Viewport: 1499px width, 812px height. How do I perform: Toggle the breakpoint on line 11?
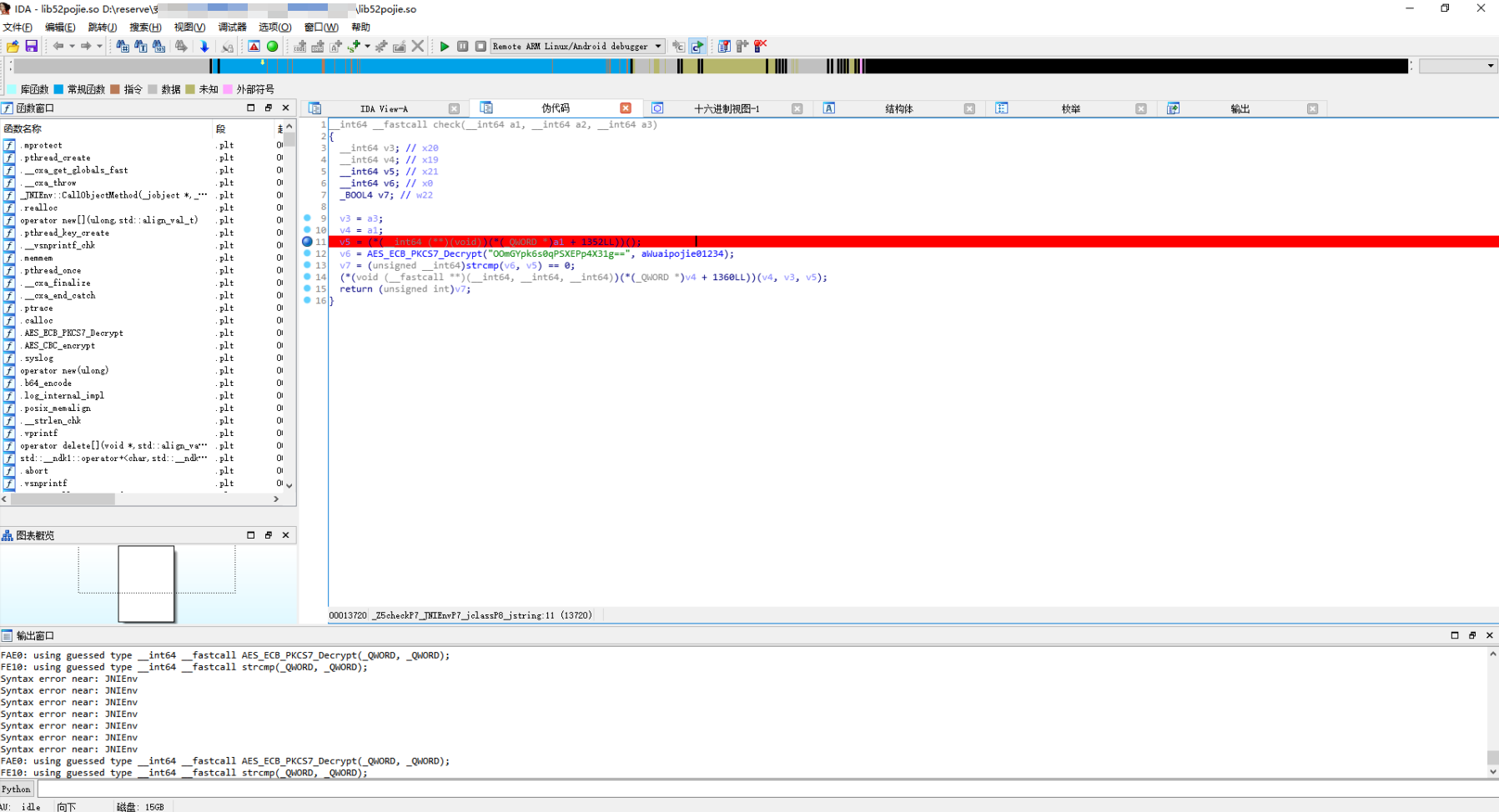[308, 242]
